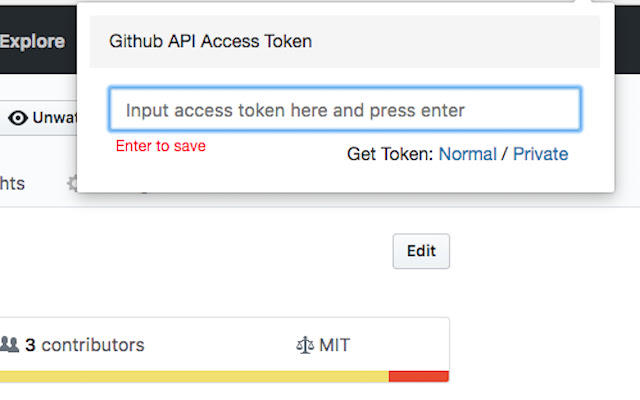This screenshot has width=640, height=400.
Task: View the 3 contributors link
Action: click(x=84, y=345)
